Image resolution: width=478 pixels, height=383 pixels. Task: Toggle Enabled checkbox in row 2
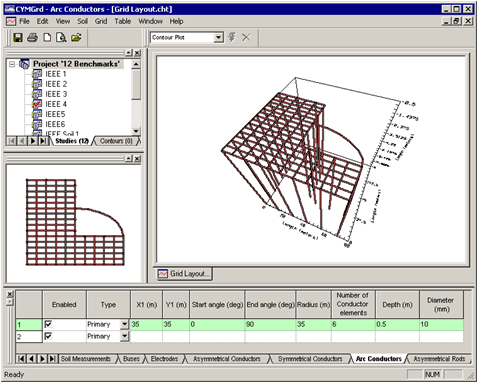pyautogui.click(x=48, y=336)
